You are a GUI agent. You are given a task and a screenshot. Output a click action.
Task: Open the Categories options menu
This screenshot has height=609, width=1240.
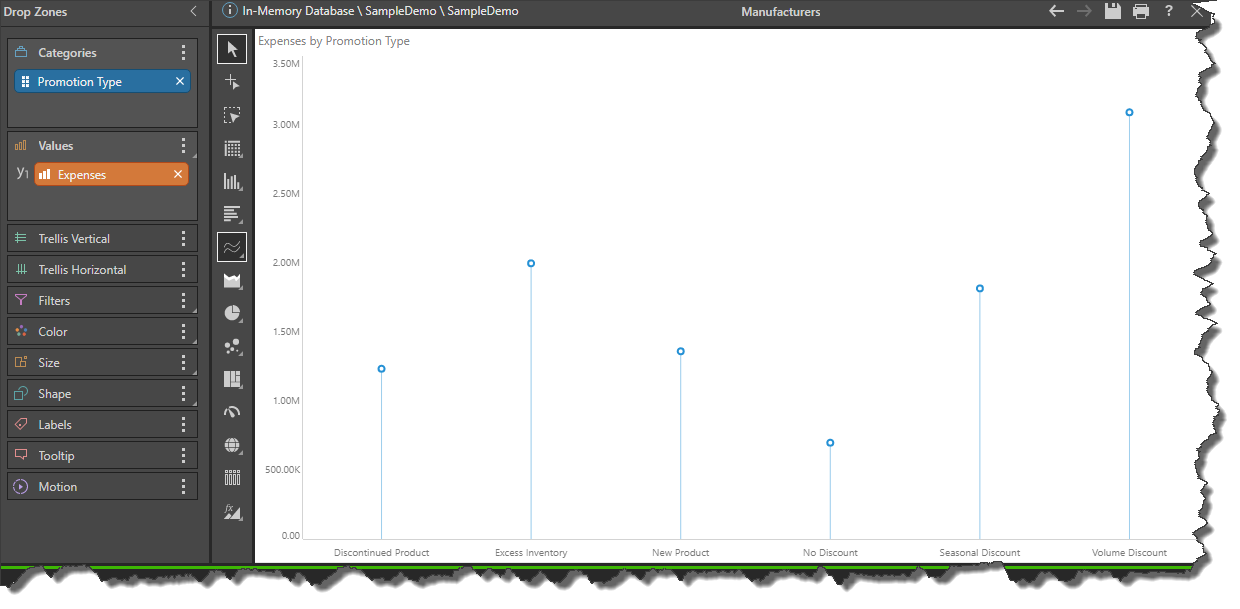[x=183, y=52]
